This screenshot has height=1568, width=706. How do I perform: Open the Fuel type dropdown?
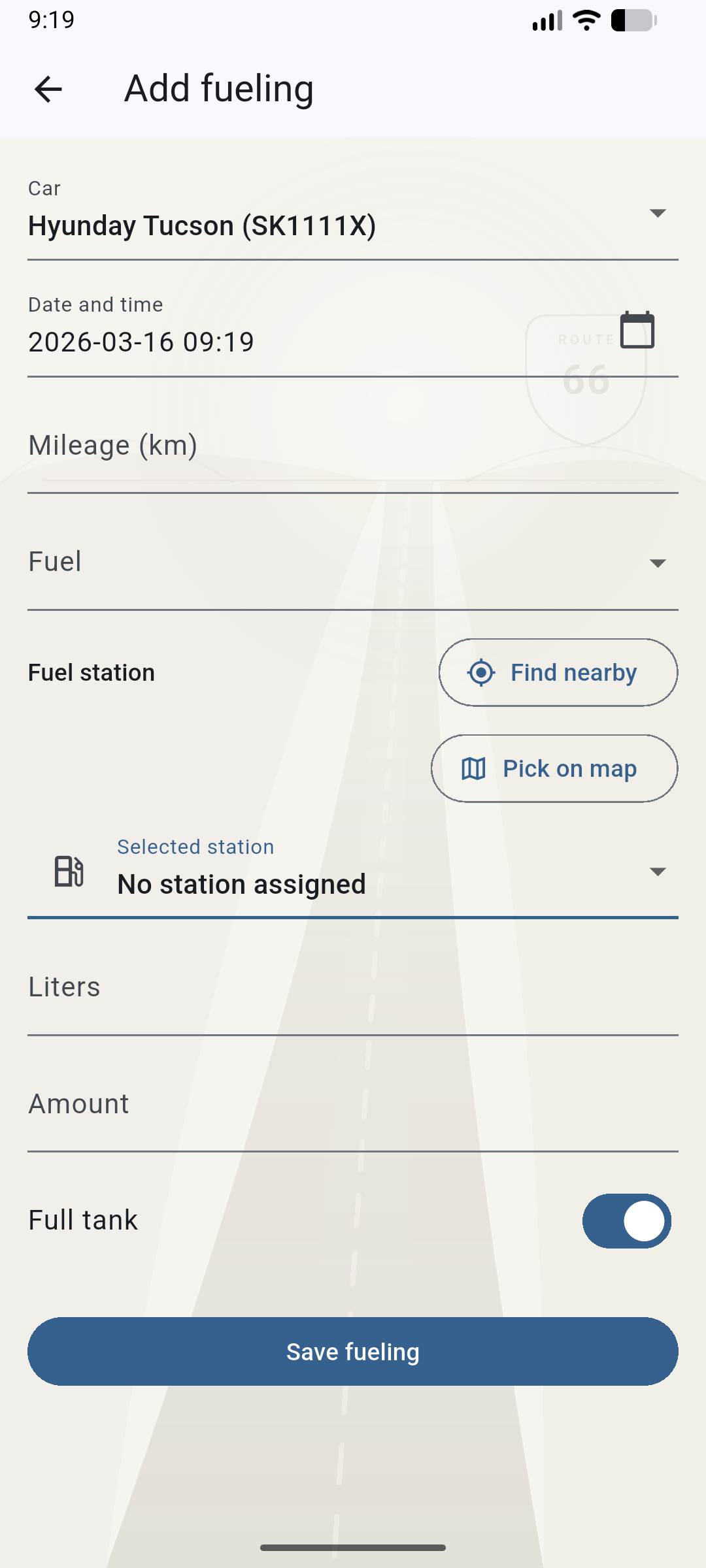pos(657,563)
